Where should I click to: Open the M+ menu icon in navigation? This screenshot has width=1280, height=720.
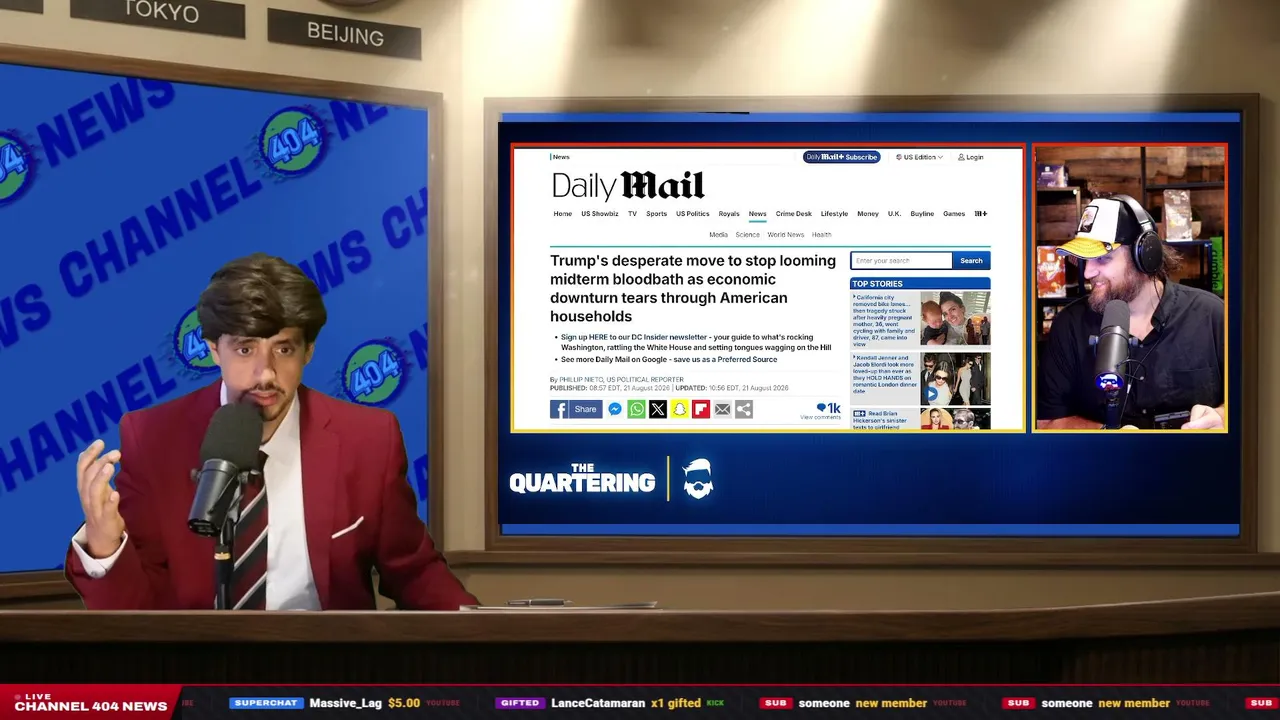coord(981,213)
